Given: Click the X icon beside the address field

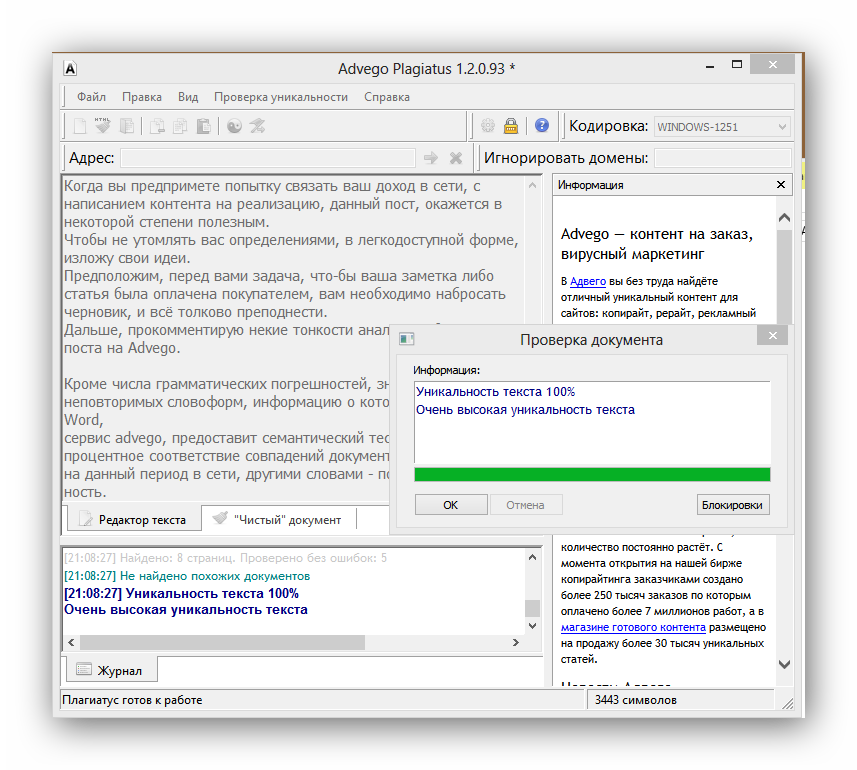Looking at the screenshot, I should pos(456,158).
